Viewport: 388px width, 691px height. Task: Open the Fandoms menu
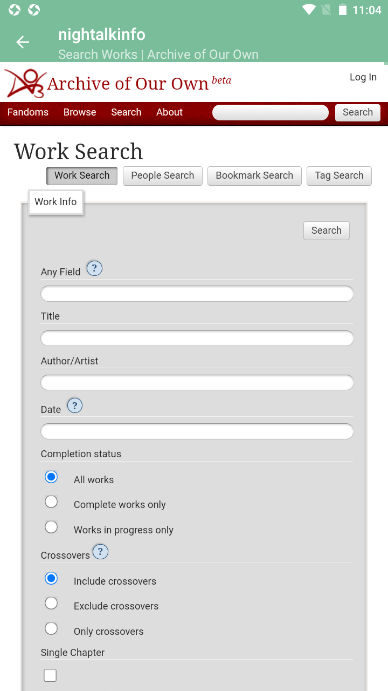point(28,112)
